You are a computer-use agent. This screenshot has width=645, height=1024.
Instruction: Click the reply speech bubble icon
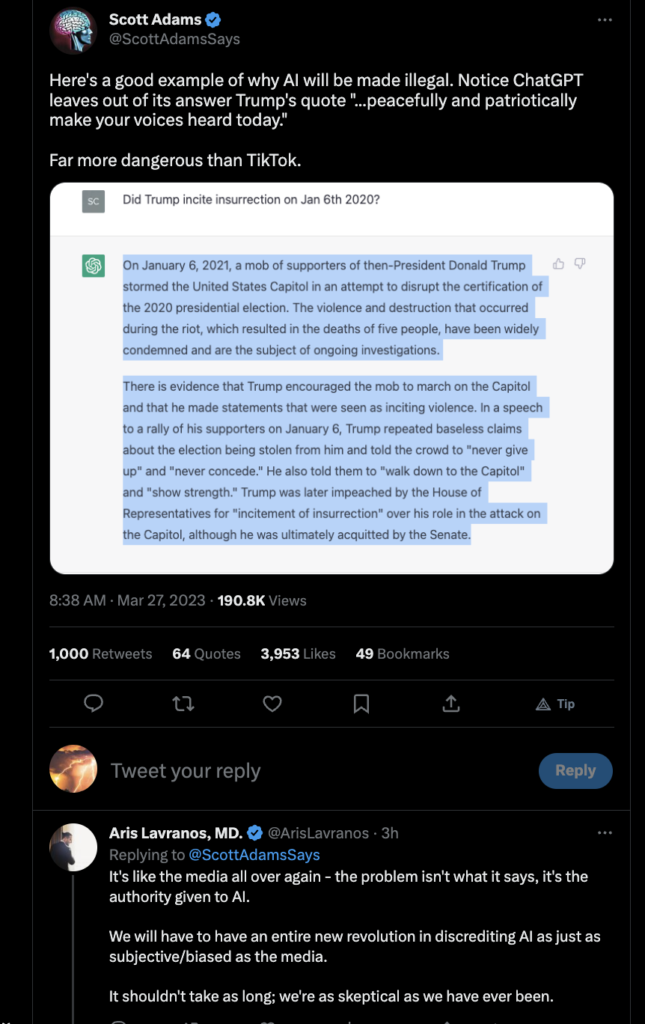93,703
